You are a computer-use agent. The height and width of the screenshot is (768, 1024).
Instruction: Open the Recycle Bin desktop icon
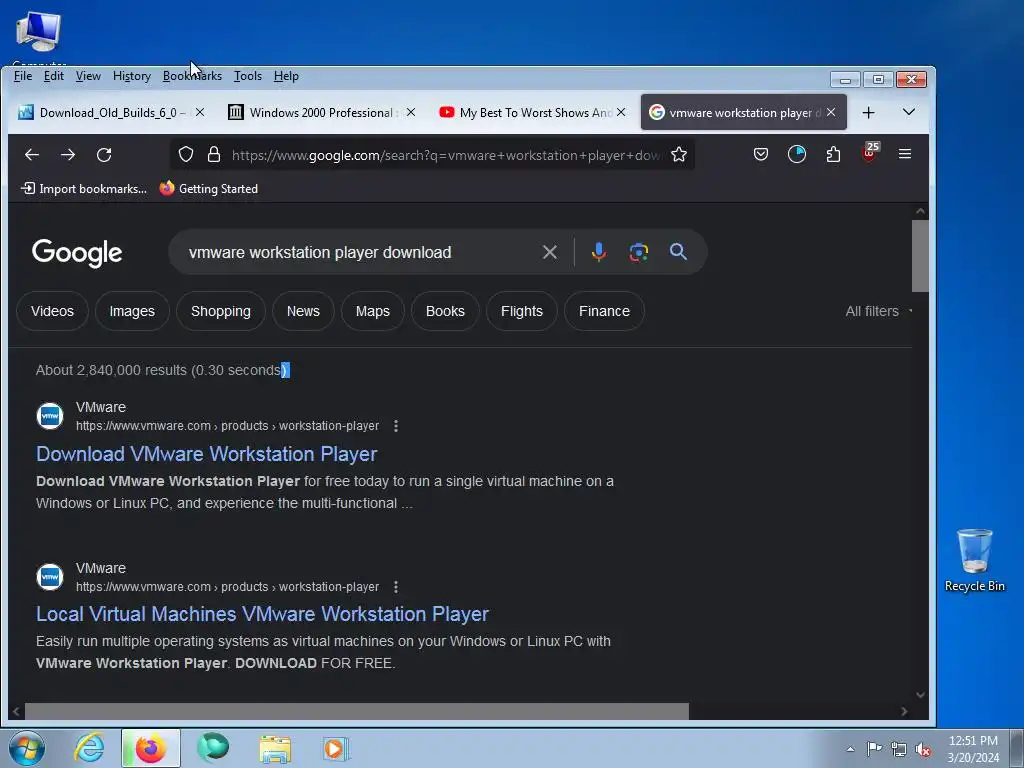pyautogui.click(x=974, y=560)
